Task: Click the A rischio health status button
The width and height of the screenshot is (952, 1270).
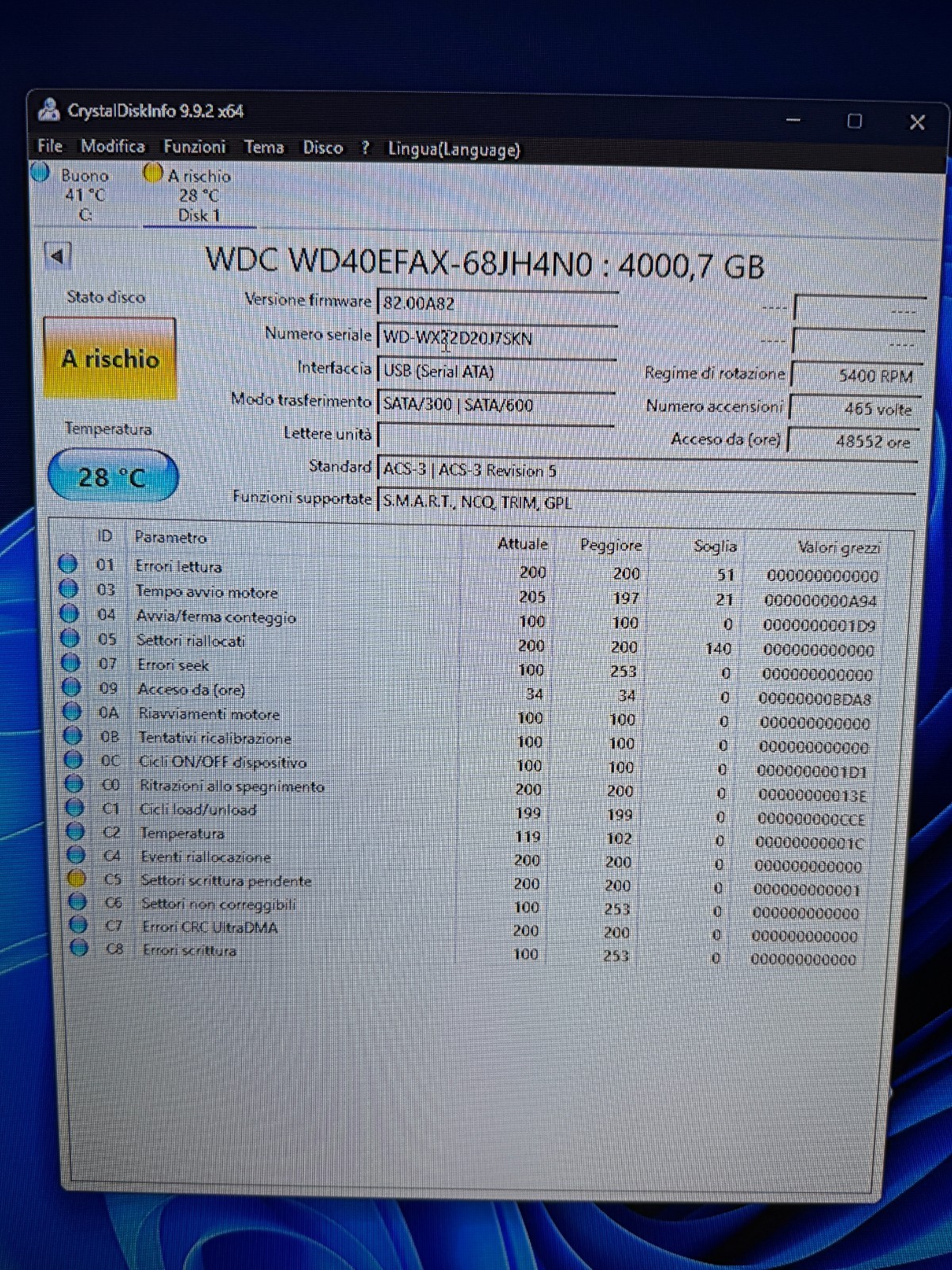Action: point(110,359)
